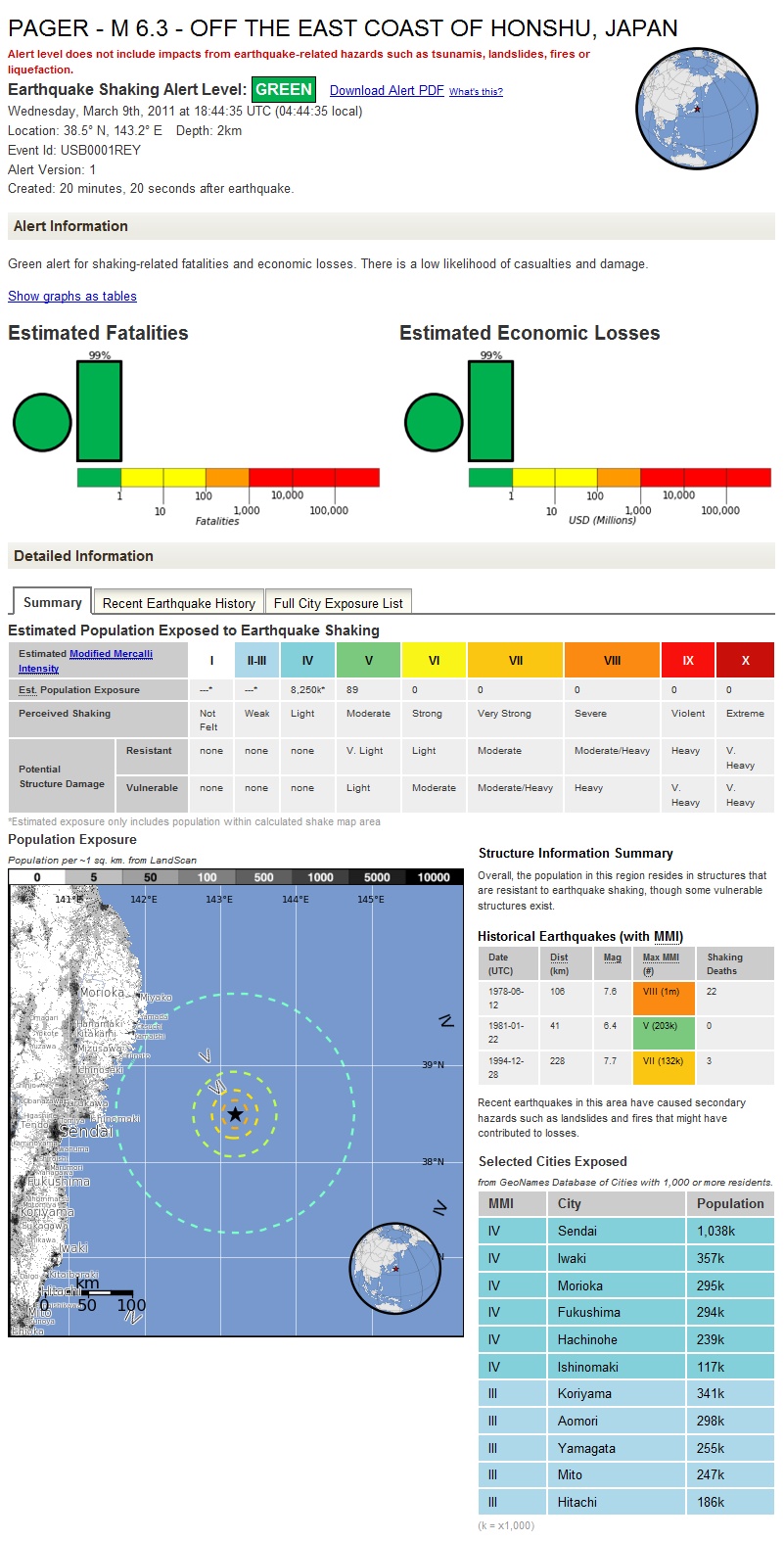Click the Alert Information section header

392,226
